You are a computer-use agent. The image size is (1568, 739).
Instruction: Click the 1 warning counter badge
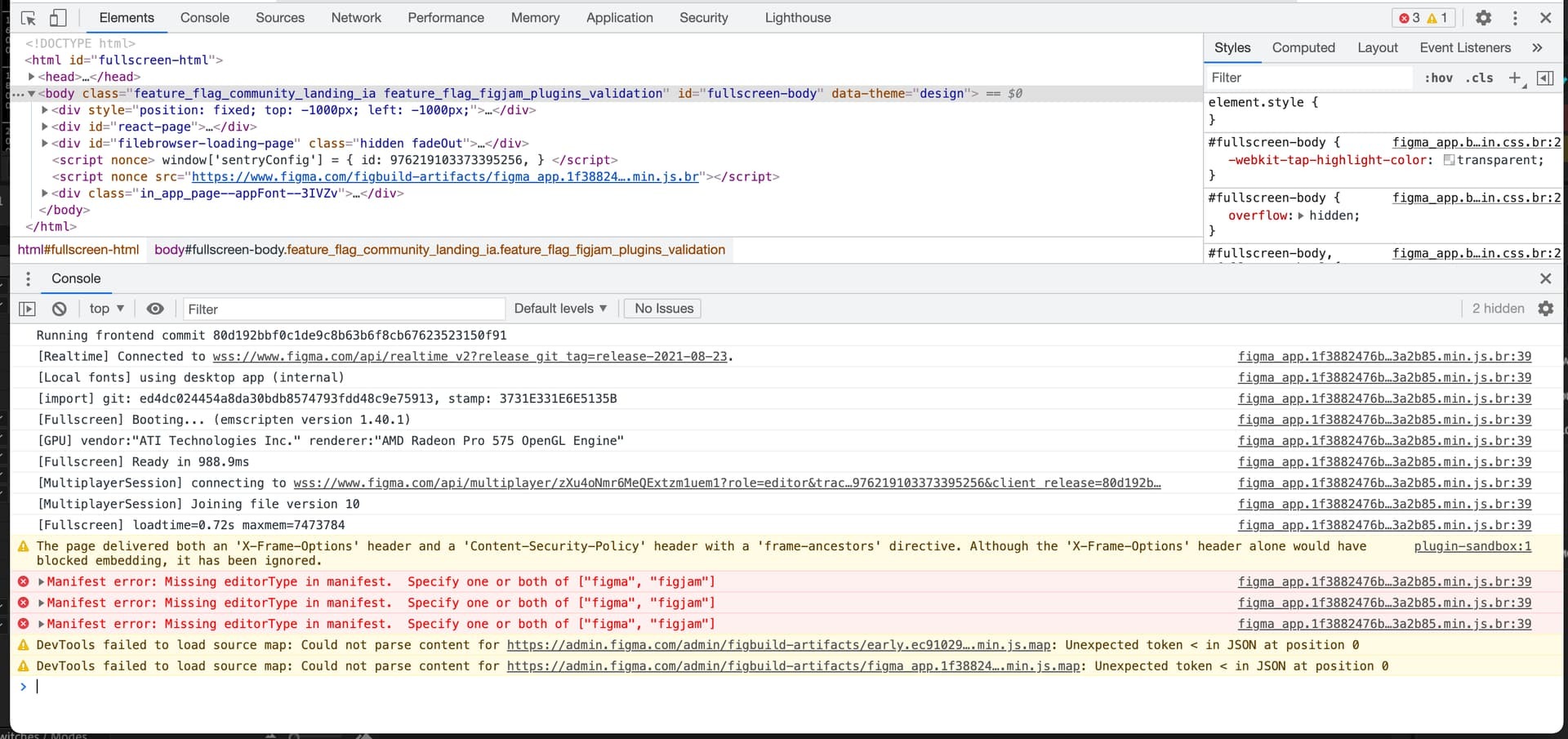1437,18
